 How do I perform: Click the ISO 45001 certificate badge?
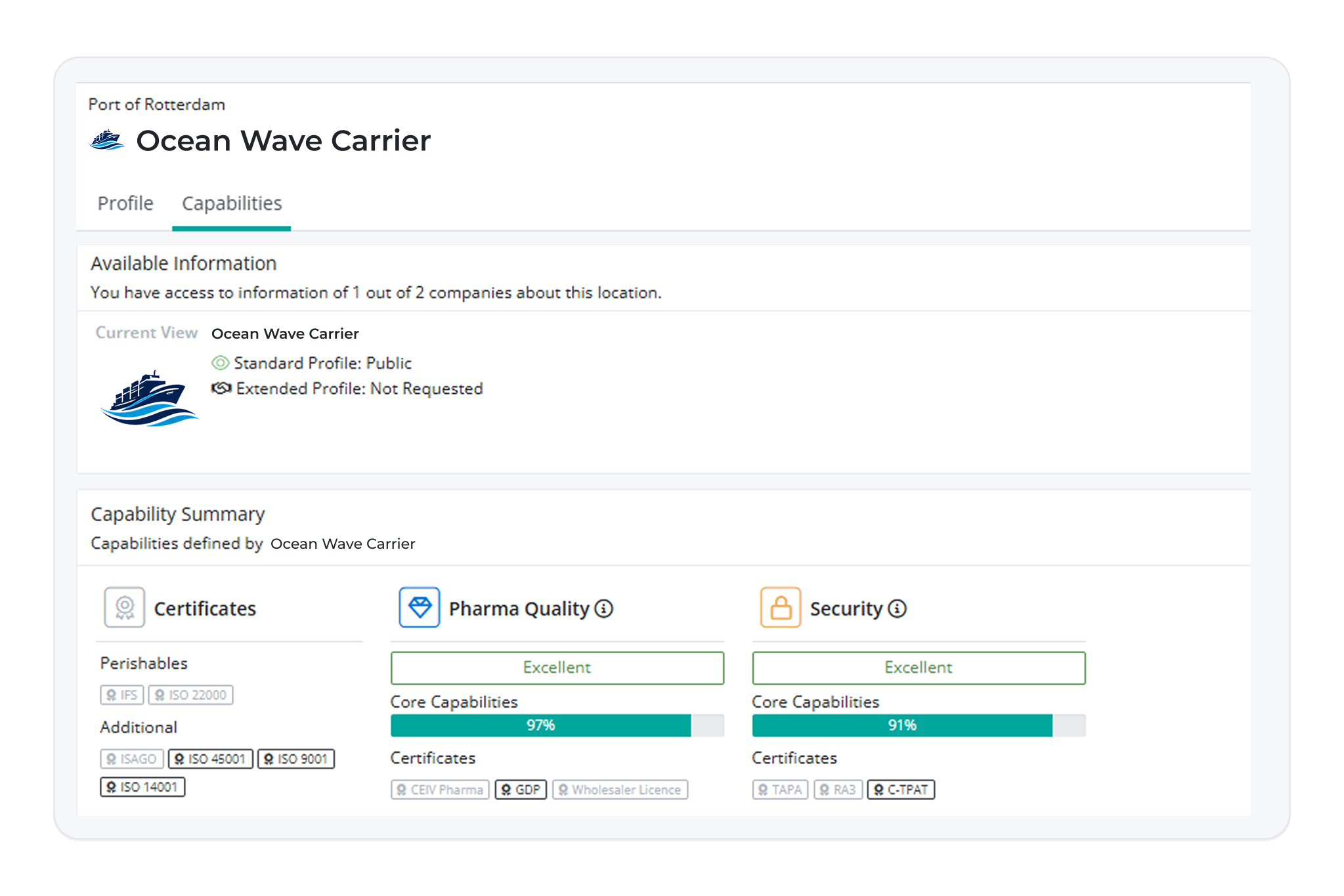210,759
